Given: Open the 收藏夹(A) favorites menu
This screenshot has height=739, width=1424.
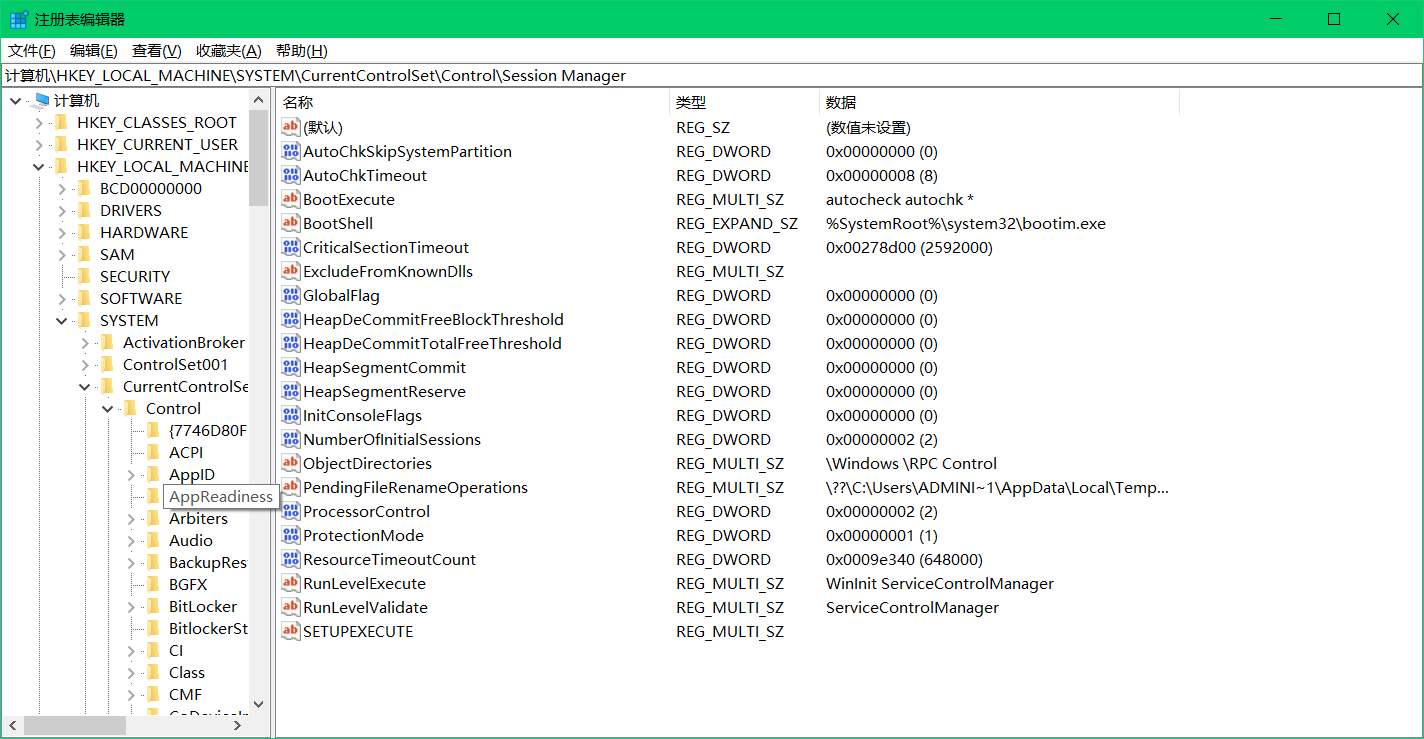Looking at the screenshot, I should point(228,51).
